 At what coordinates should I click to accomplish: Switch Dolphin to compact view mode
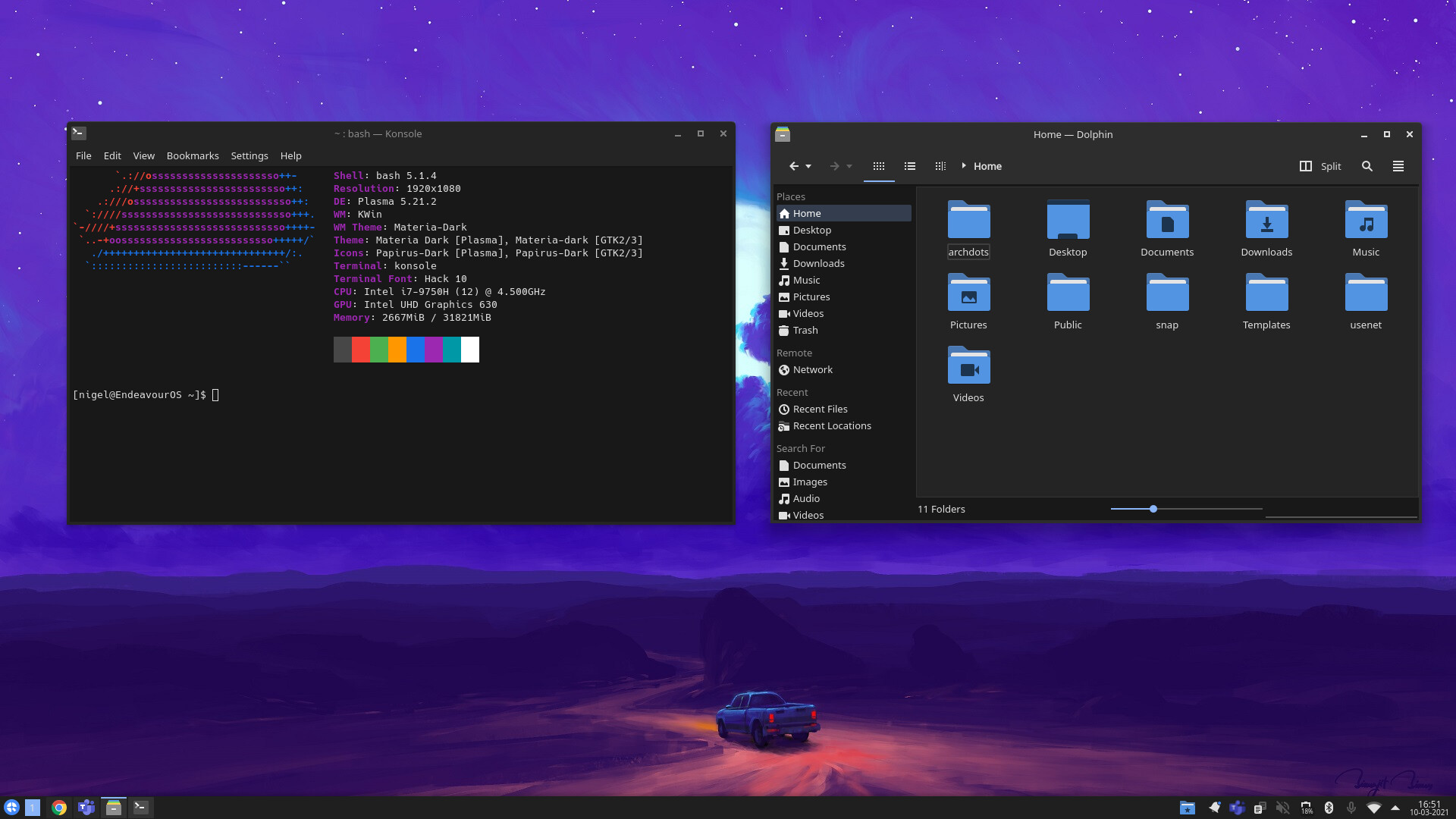tap(910, 166)
